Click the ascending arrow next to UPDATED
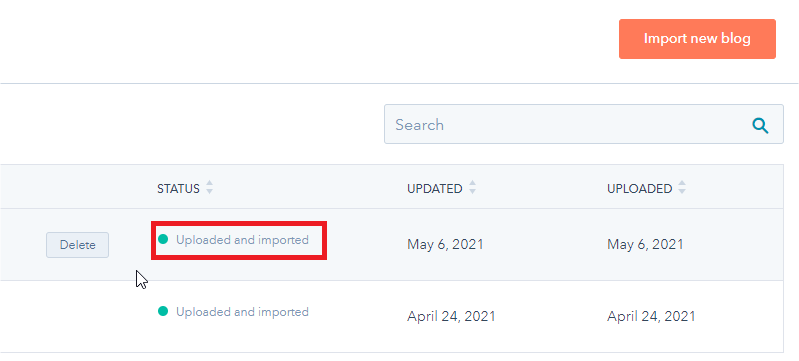This screenshot has width=799, height=361. coord(472,184)
